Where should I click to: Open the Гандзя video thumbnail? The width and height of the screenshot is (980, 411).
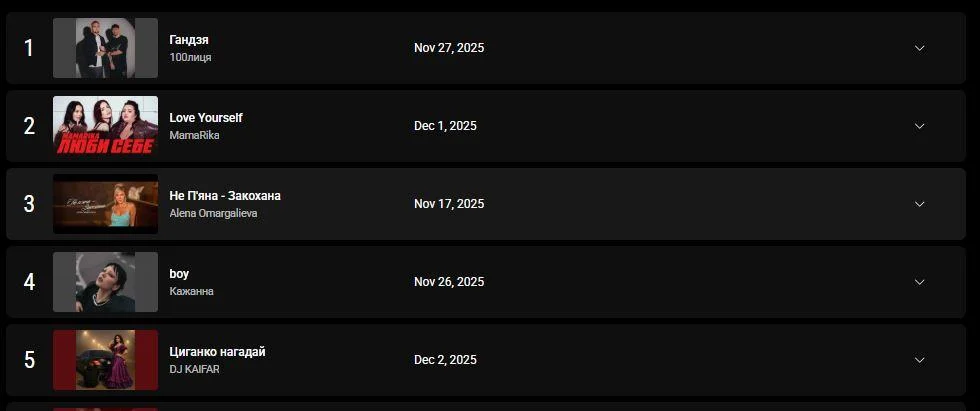[x=105, y=48]
